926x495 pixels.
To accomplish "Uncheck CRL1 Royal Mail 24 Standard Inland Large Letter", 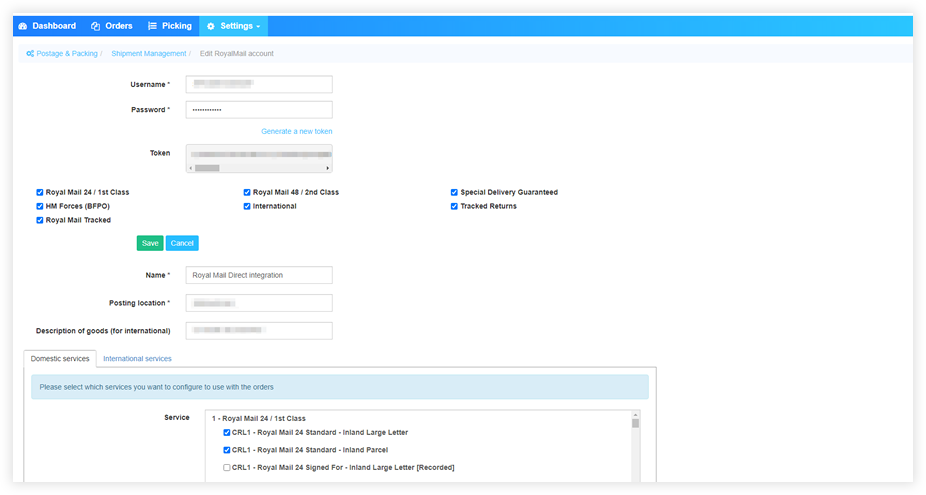I will (x=227, y=433).
